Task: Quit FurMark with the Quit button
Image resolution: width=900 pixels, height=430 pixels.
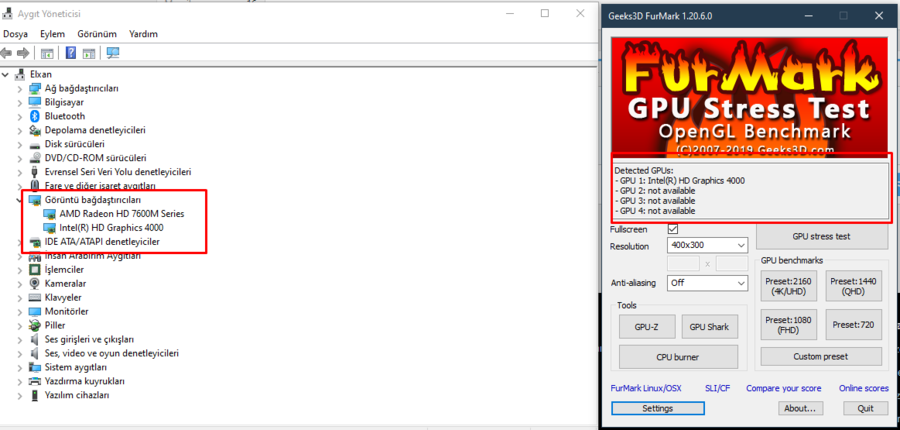Action: pyautogui.click(x=866, y=408)
